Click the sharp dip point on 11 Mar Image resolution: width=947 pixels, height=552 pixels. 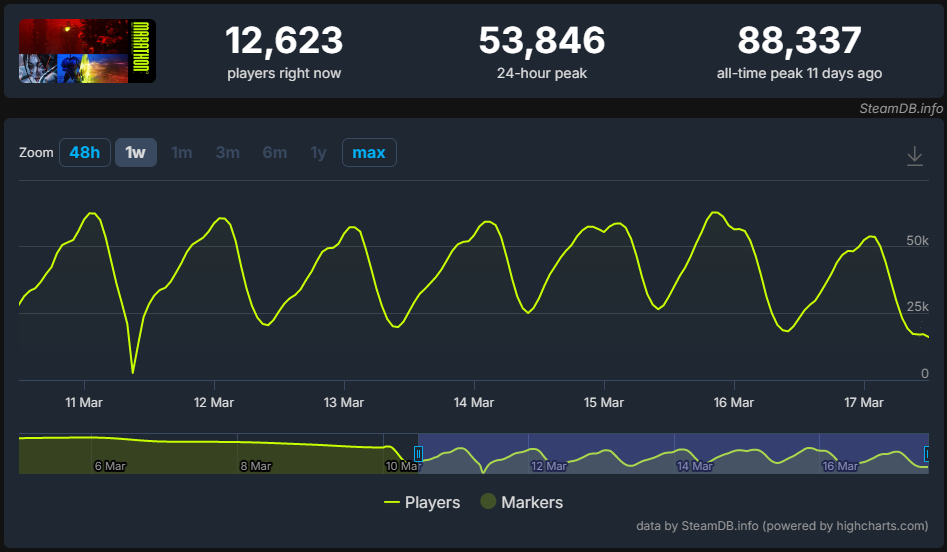133,372
